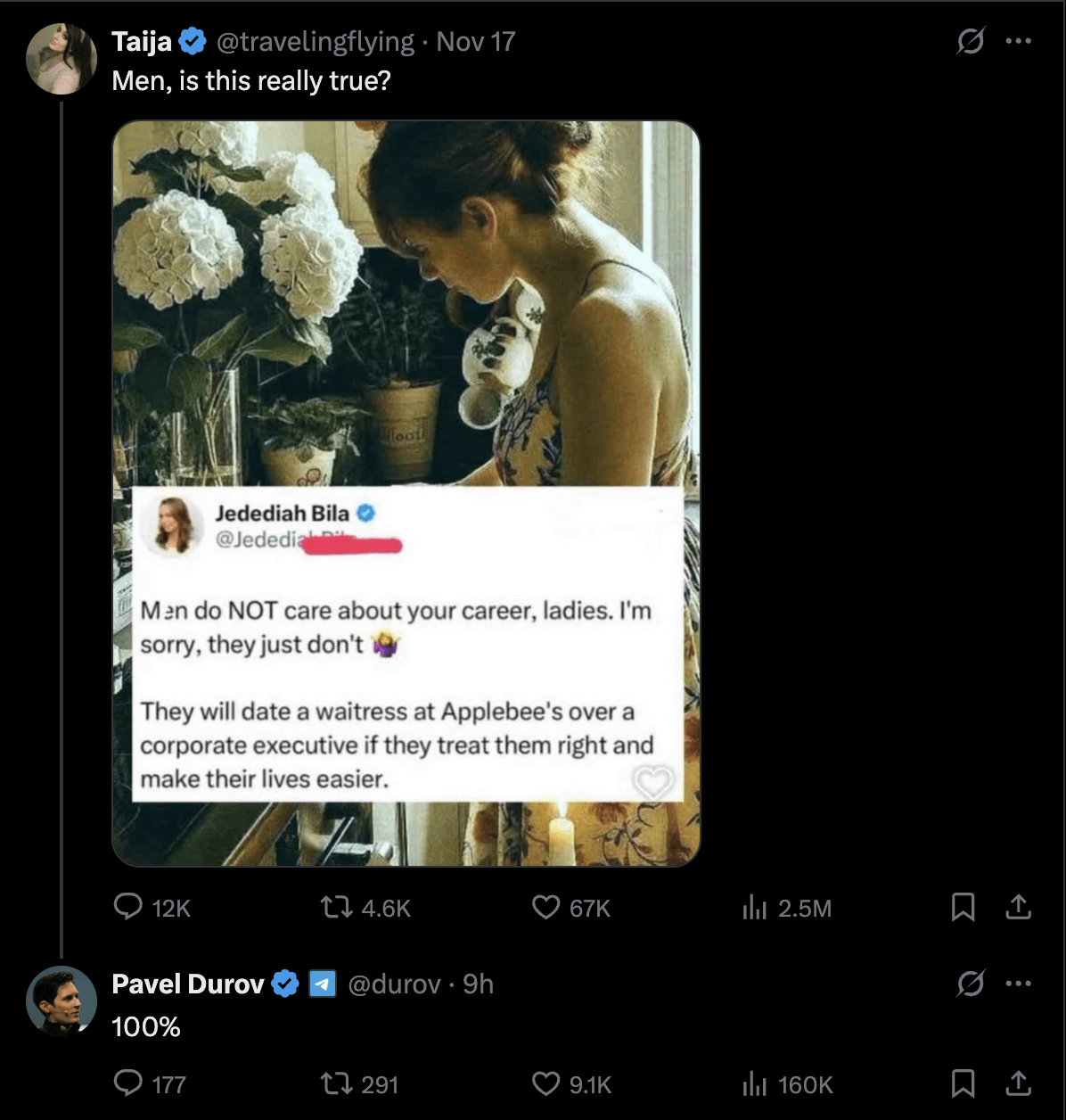Viewport: 1066px width, 1120px height.
Task: Open Grok icon on Durov's reply
Action: (970, 984)
